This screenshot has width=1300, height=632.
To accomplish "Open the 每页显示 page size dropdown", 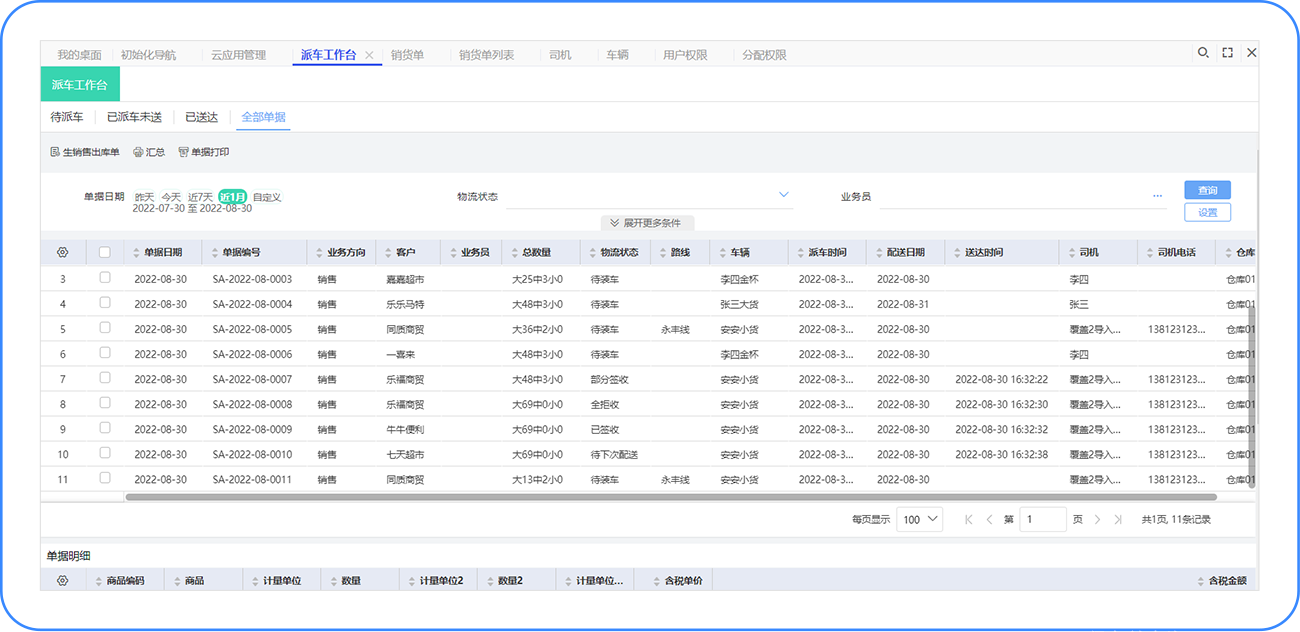I will [x=920, y=519].
